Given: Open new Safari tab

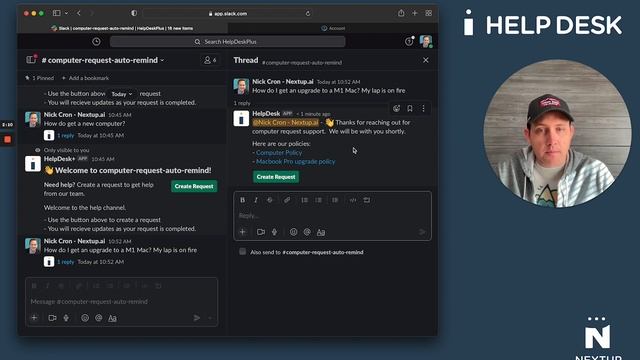Looking at the screenshot, I should click(x=415, y=13).
